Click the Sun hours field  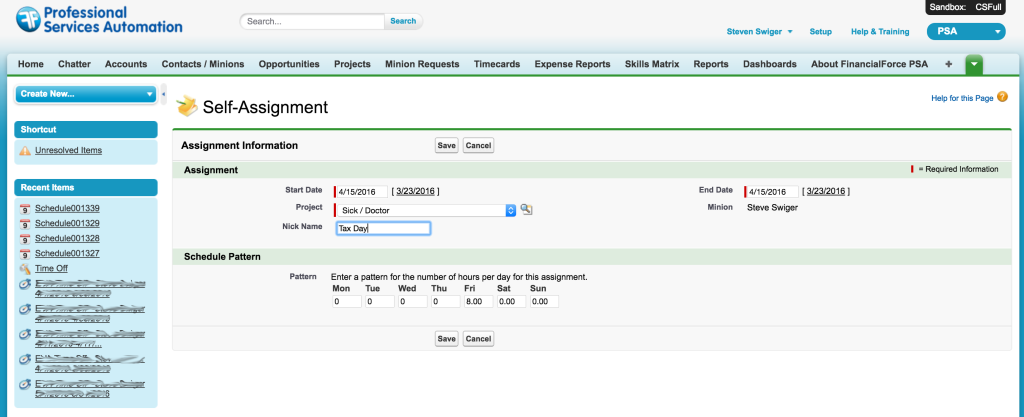(x=545, y=301)
